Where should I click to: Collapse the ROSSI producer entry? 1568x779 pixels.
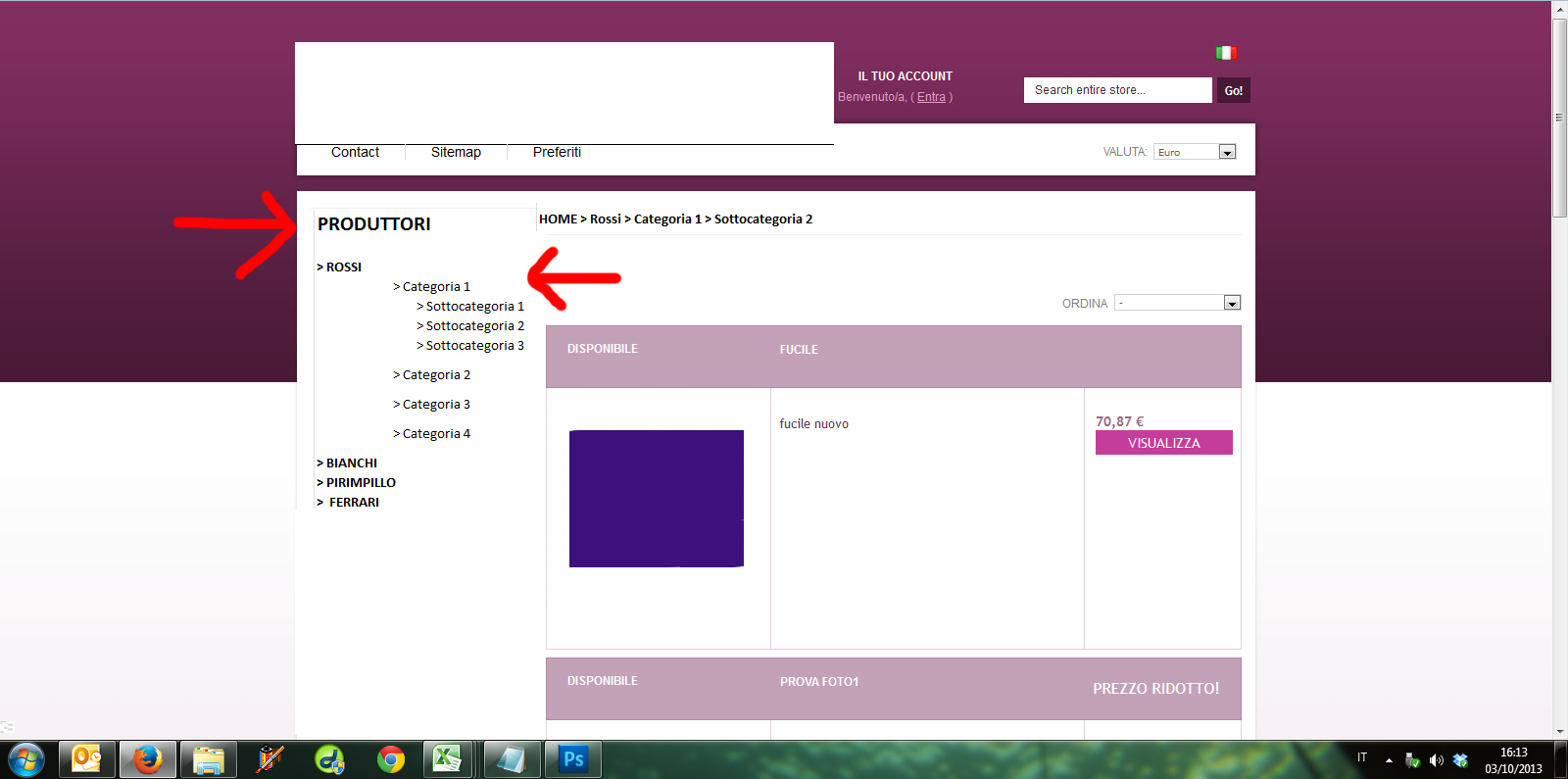pyautogui.click(x=339, y=267)
